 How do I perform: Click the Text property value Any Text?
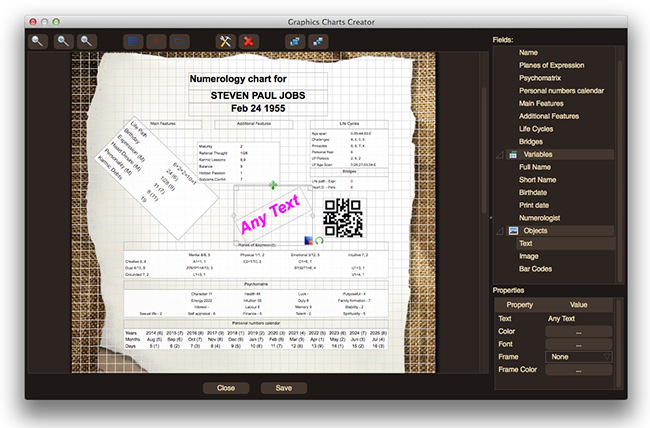coord(561,319)
